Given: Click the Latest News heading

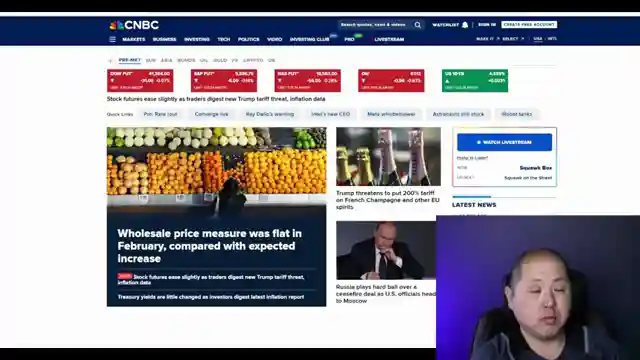Looking at the screenshot, I should (474, 205).
